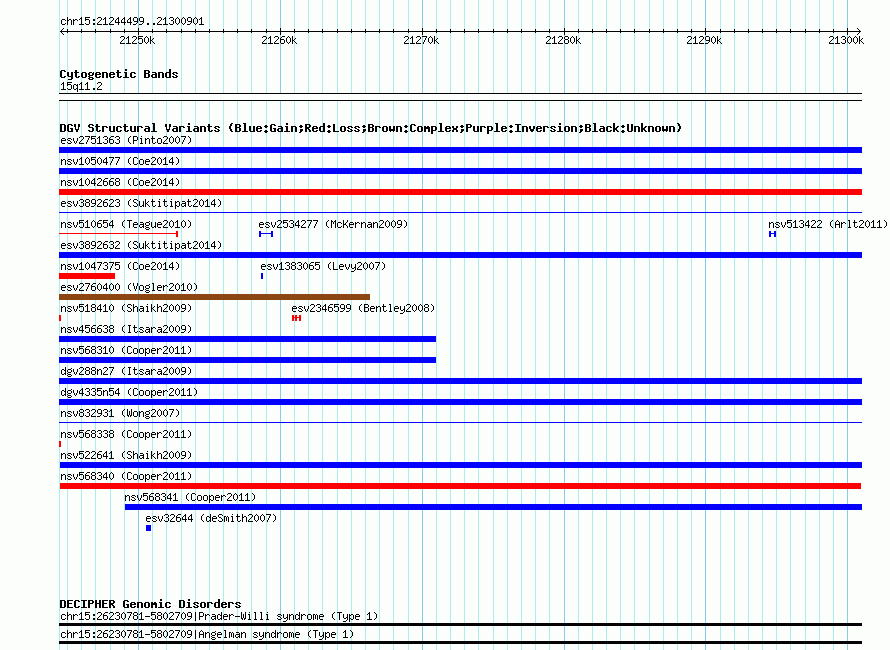This screenshot has height=650, width=890.
Task: Select the blue bar for nsv522641
Action: click(x=460, y=465)
